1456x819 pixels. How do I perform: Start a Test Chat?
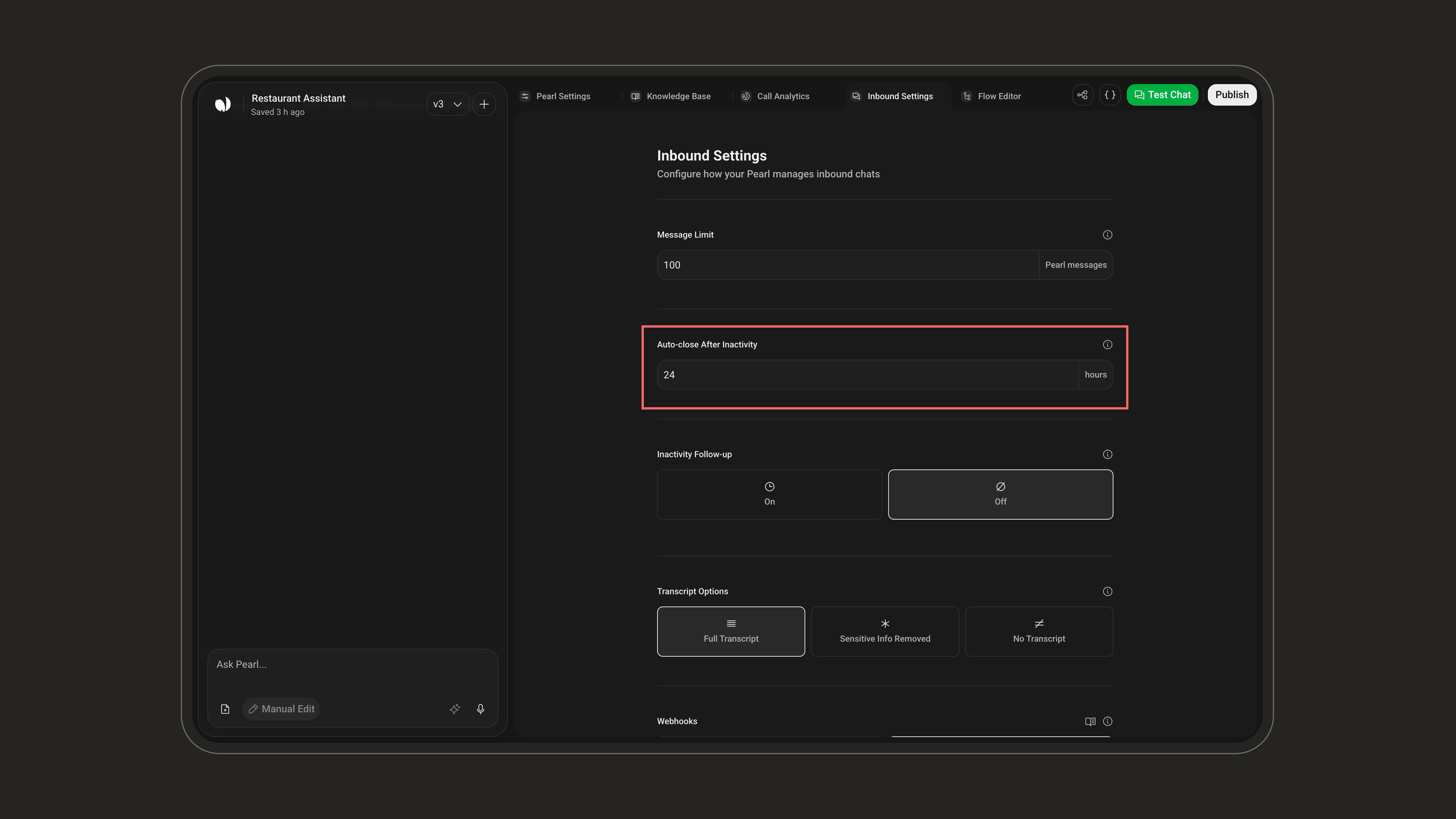click(x=1162, y=95)
